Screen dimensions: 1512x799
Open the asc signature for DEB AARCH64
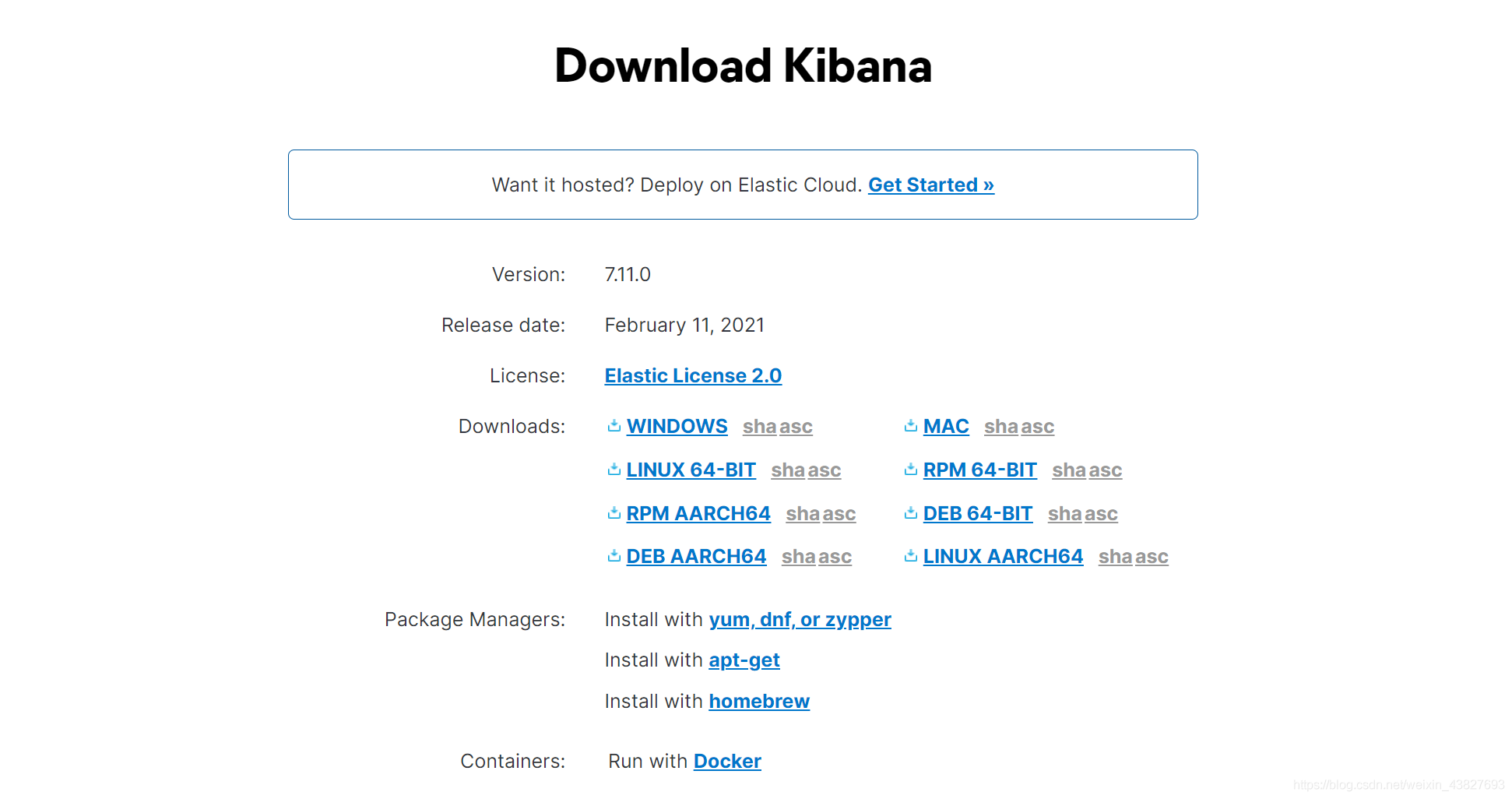point(835,557)
